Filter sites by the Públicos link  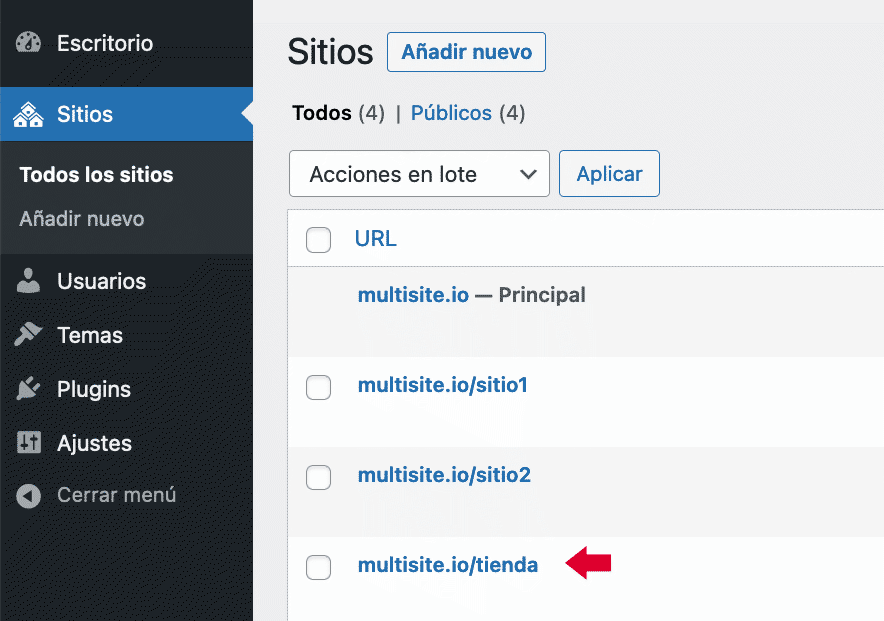[451, 113]
